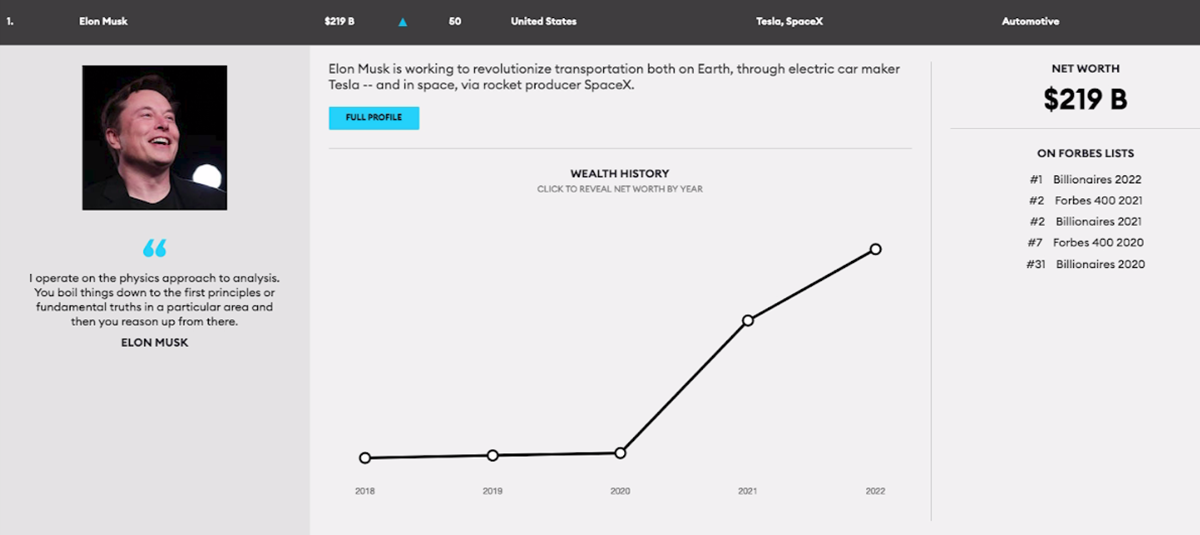The height and width of the screenshot is (535, 1200).
Task: Select the 2020 wealth history point
Action: [x=620, y=453]
